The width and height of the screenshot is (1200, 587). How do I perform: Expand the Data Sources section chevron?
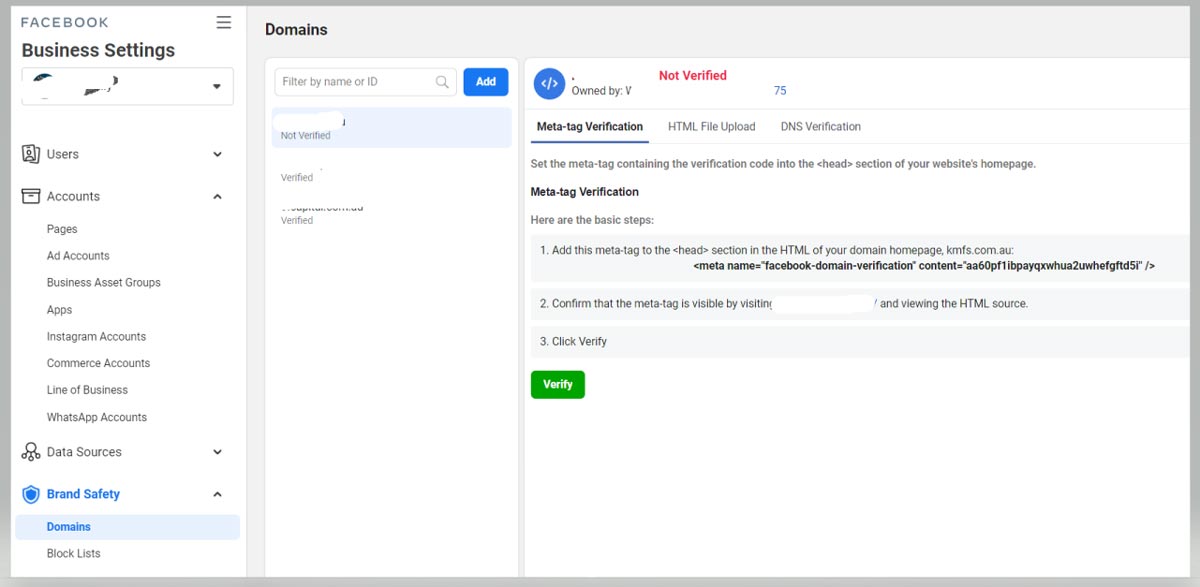click(x=217, y=452)
